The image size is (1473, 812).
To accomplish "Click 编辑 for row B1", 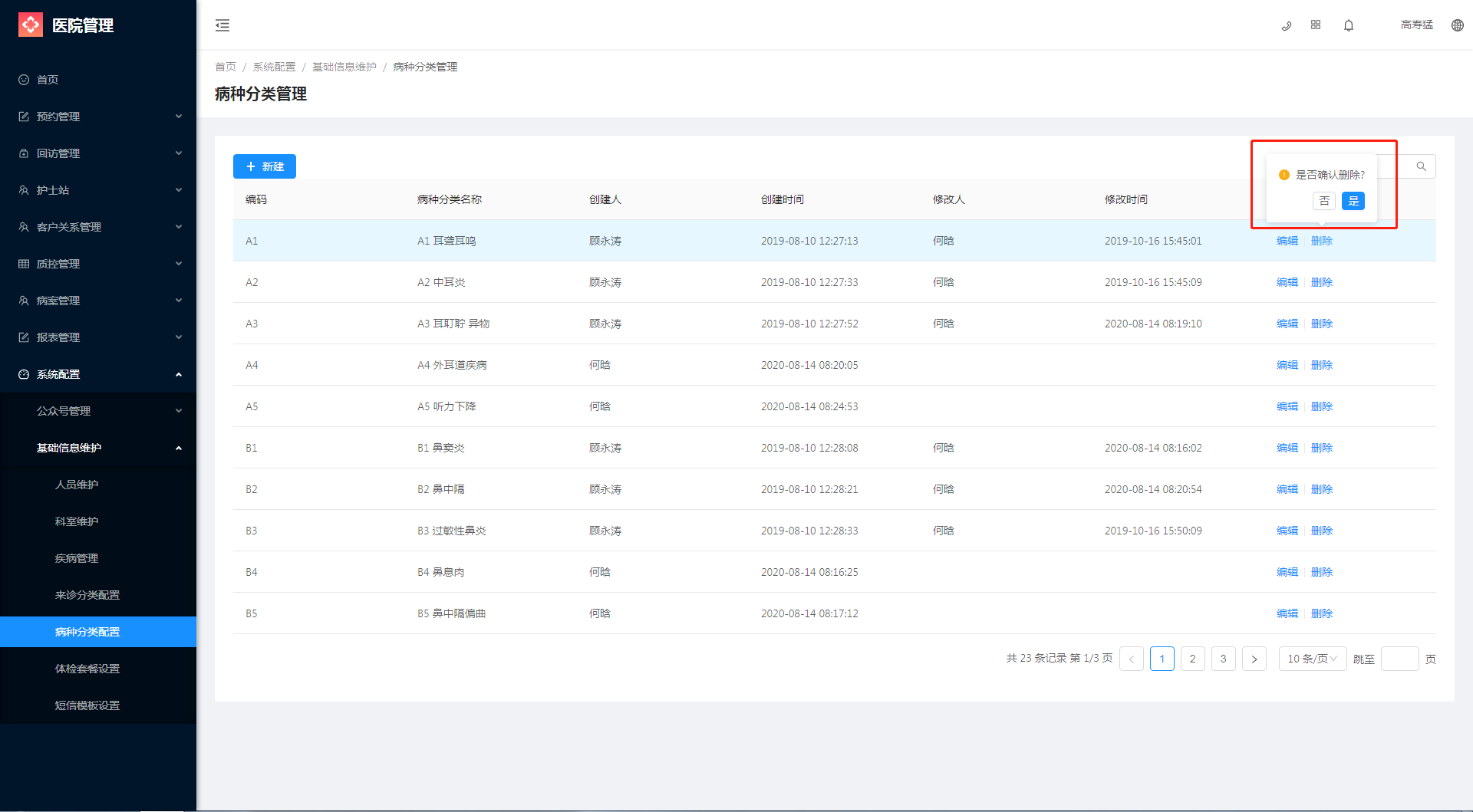I will coord(1287,448).
